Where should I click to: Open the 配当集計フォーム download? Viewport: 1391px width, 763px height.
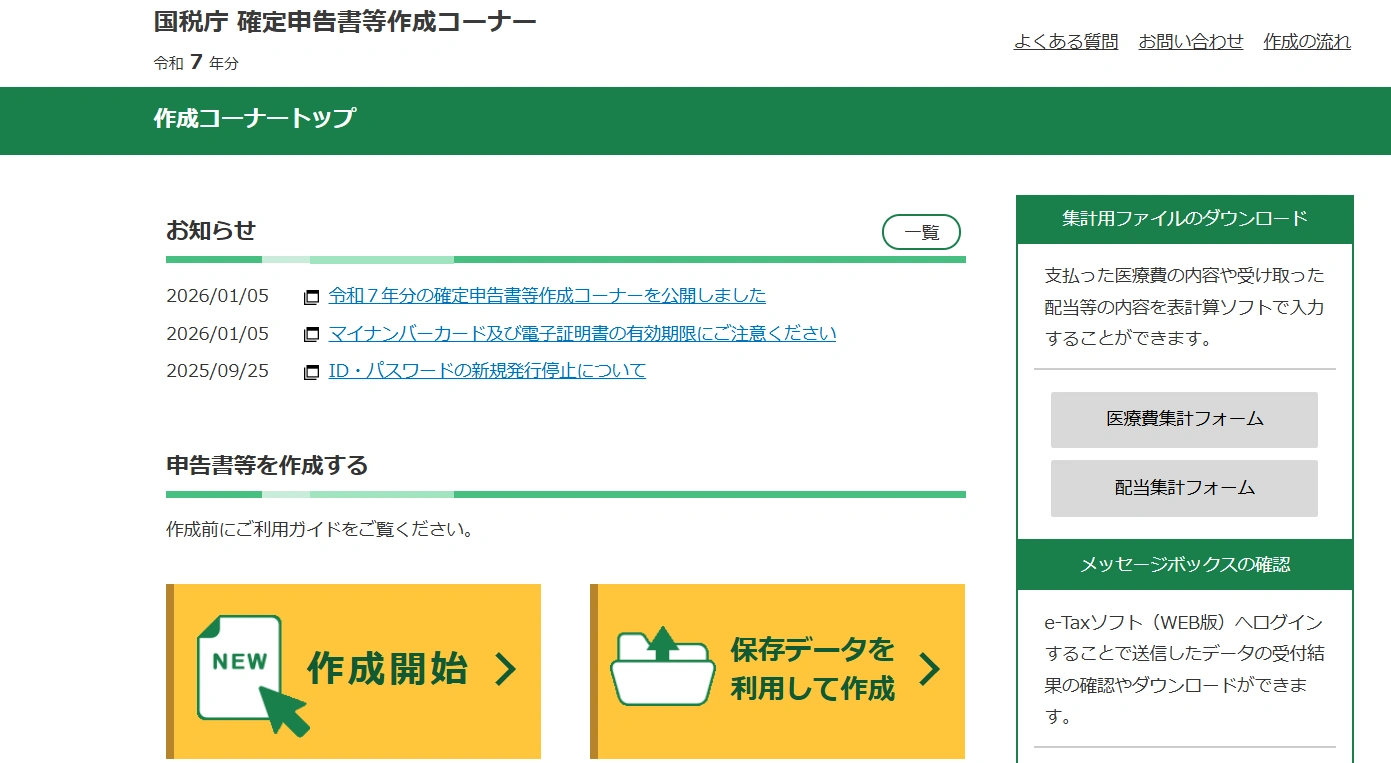(x=1183, y=489)
